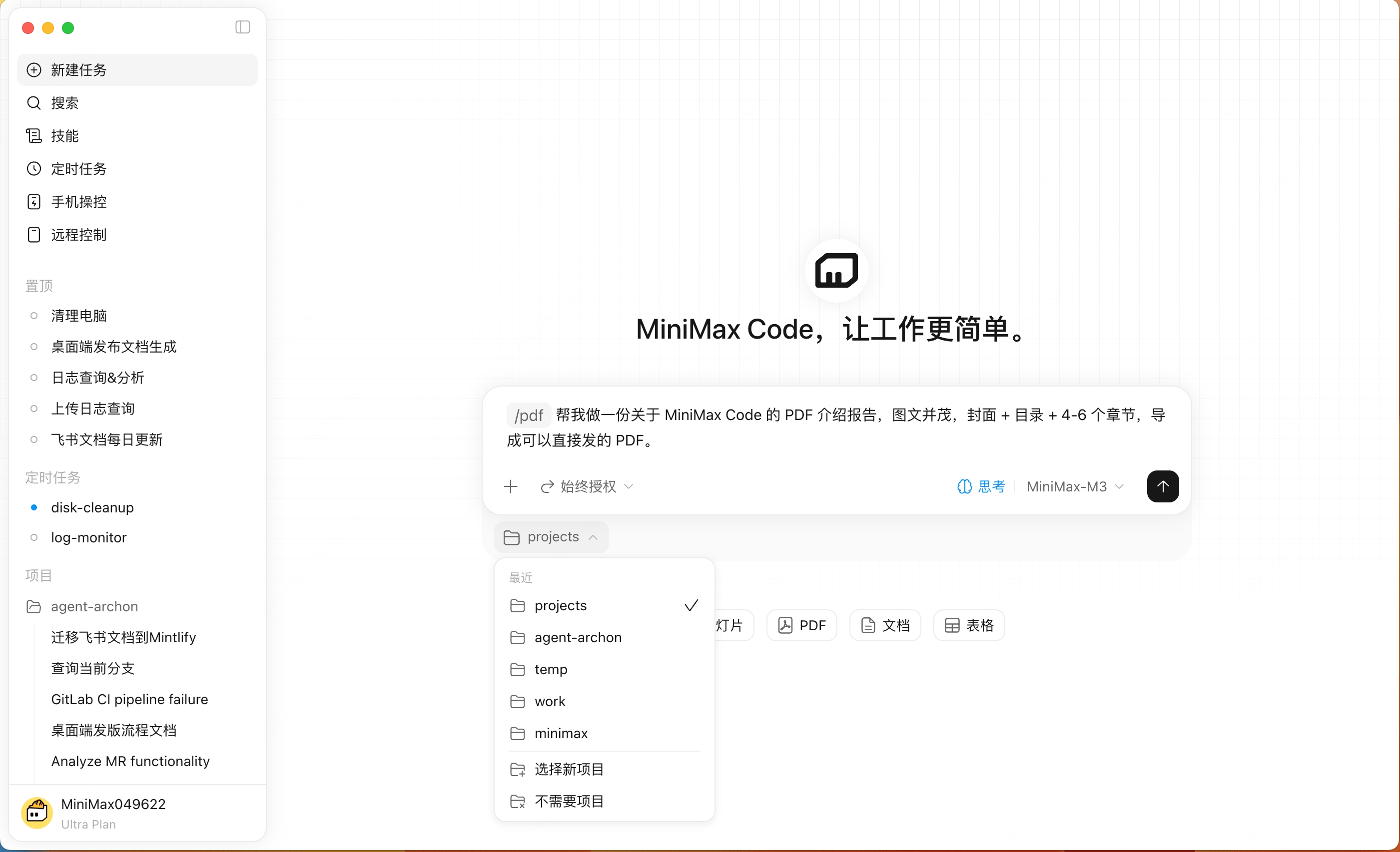
Task: Select minimax project from the list
Action: [604, 733]
